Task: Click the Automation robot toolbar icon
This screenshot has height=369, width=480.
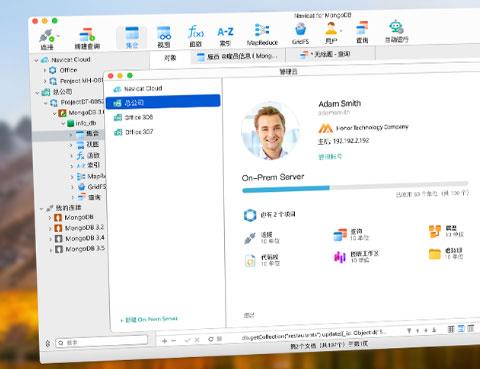Action: pos(396,27)
